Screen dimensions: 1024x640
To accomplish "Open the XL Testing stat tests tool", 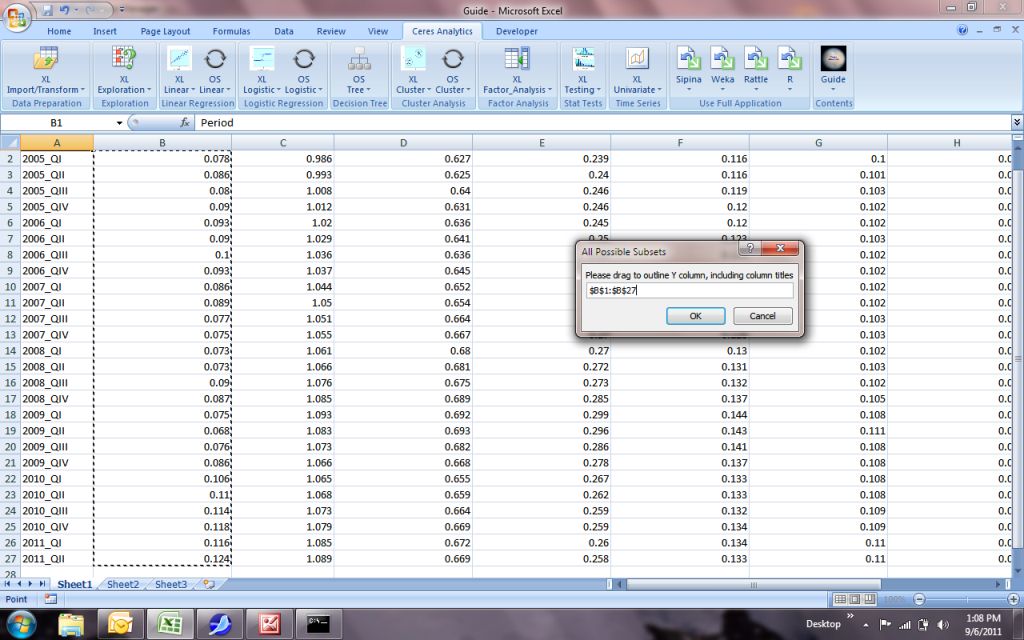I will [583, 70].
